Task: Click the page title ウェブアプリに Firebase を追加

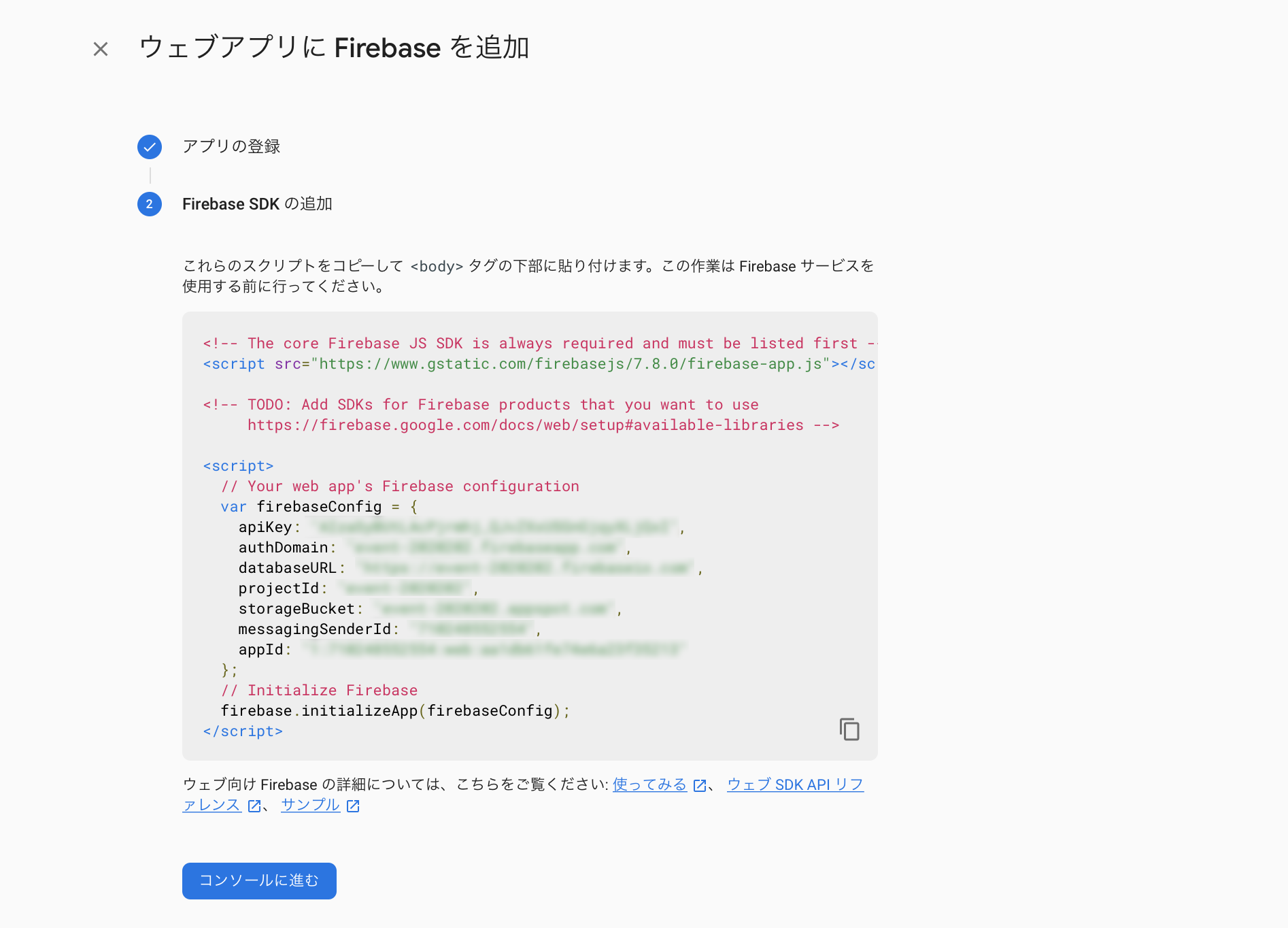Action: point(334,48)
